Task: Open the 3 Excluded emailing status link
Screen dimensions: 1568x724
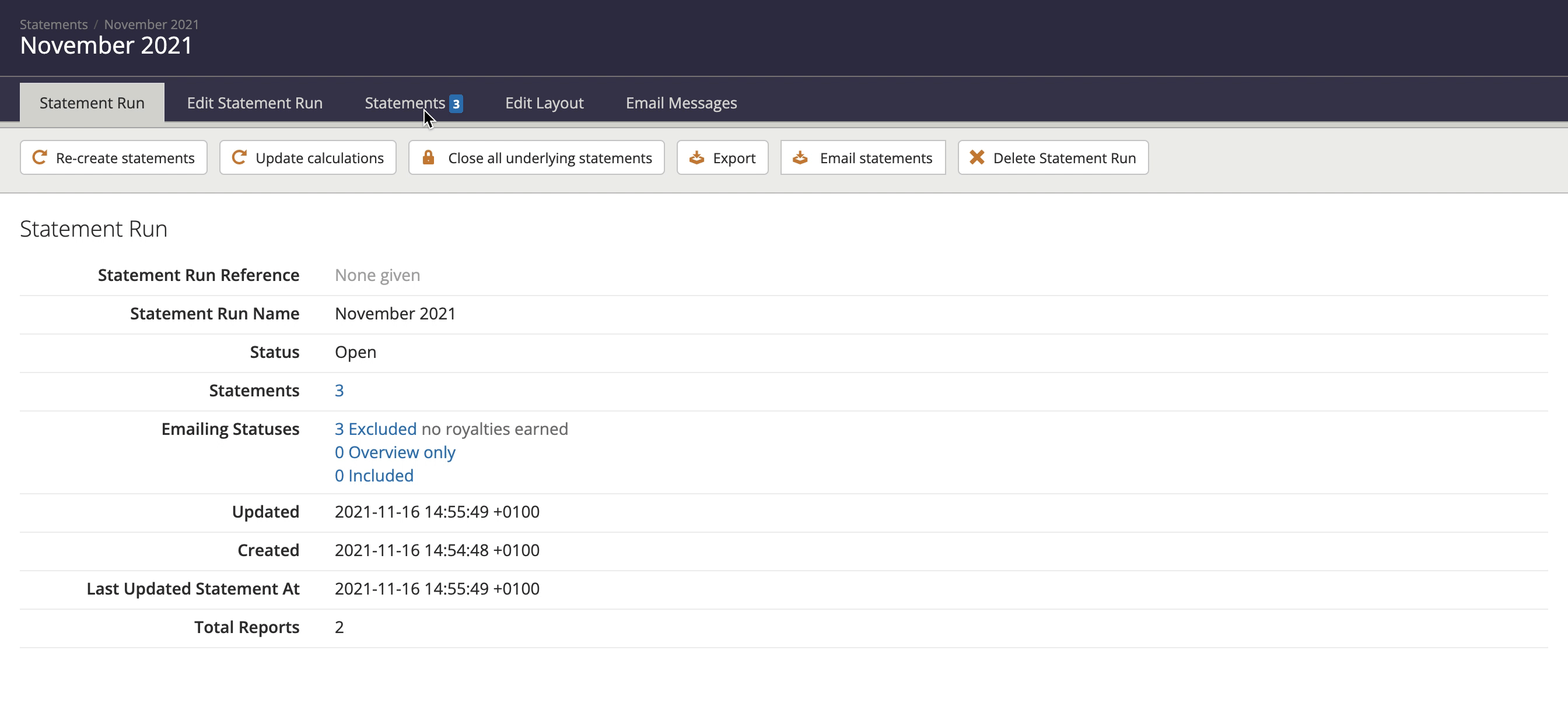Action: pyautogui.click(x=376, y=429)
